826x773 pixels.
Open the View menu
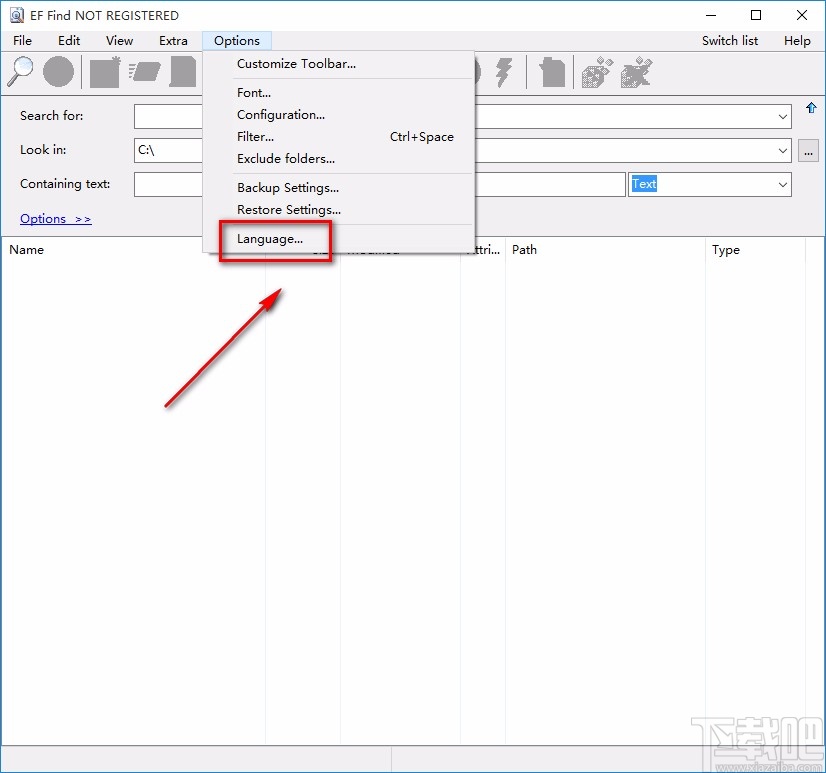click(x=120, y=41)
